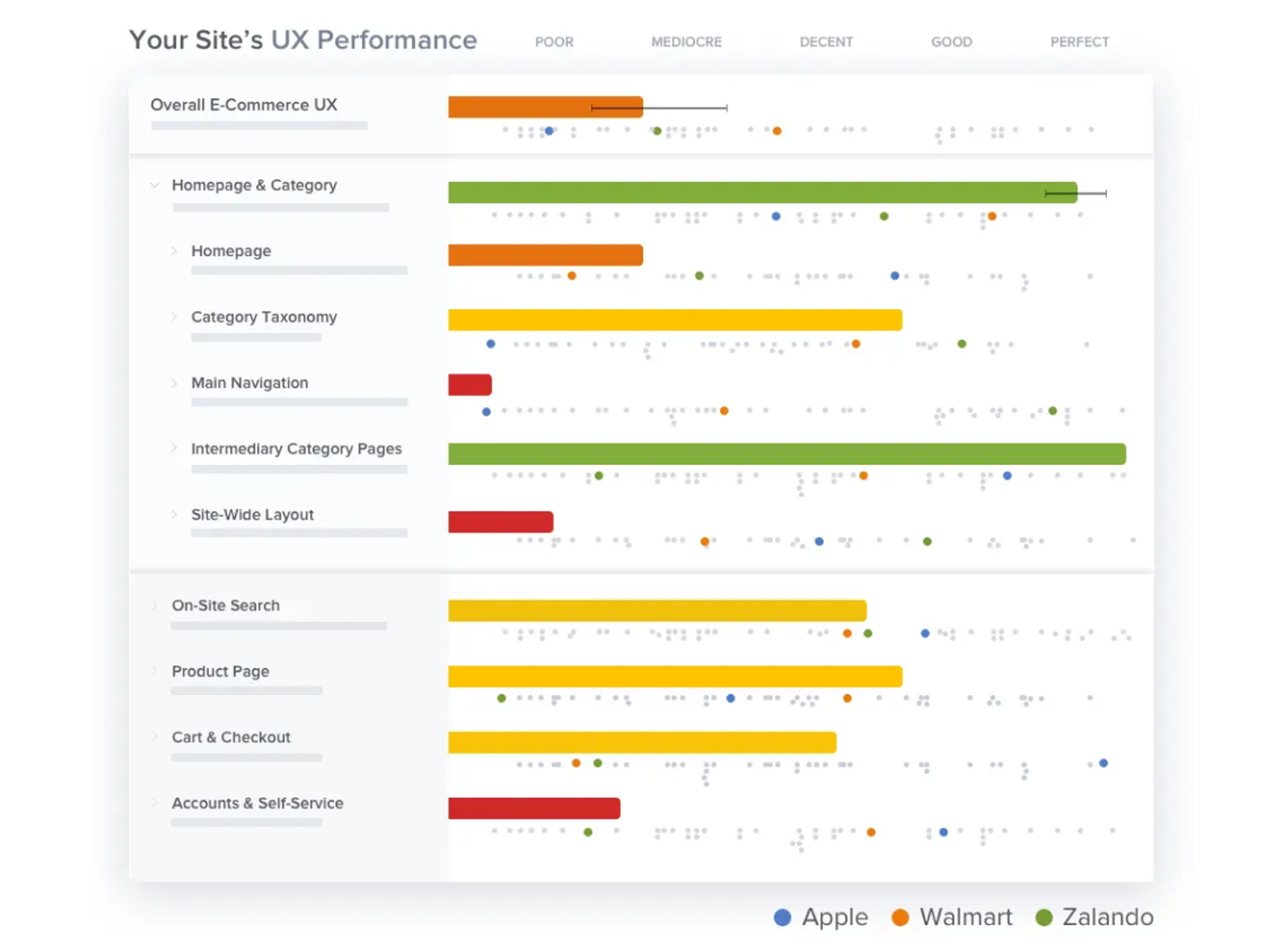Open Accounts & Self-Service section label
The width and height of the screenshot is (1286, 952).
pyautogui.click(x=257, y=803)
